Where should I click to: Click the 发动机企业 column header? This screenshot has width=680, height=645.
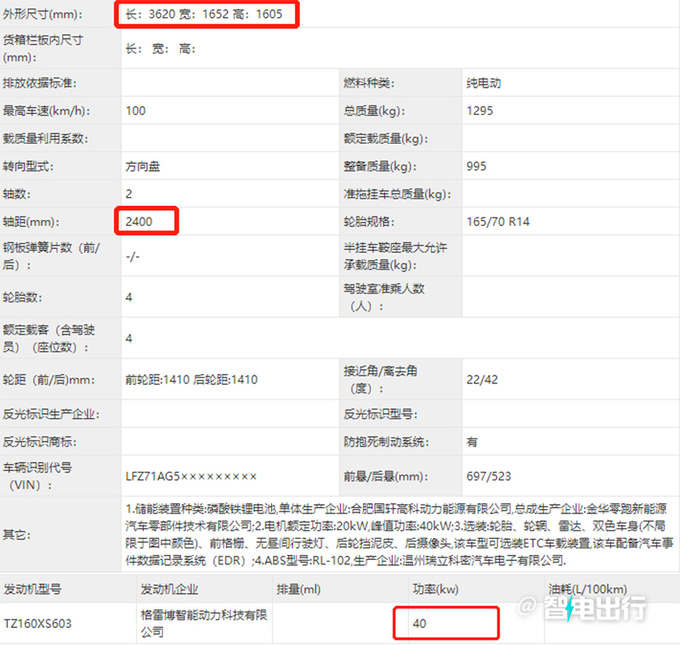(x=169, y=589)
